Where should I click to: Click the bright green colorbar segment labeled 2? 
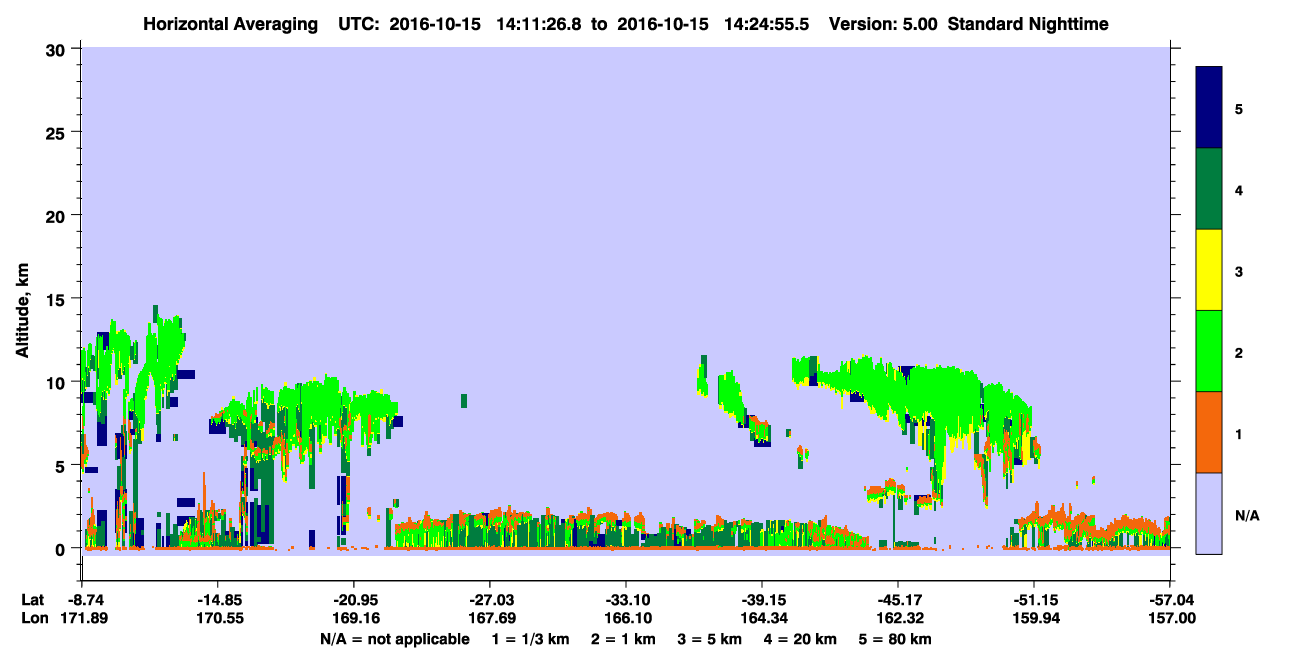[x=1209, y=351]
